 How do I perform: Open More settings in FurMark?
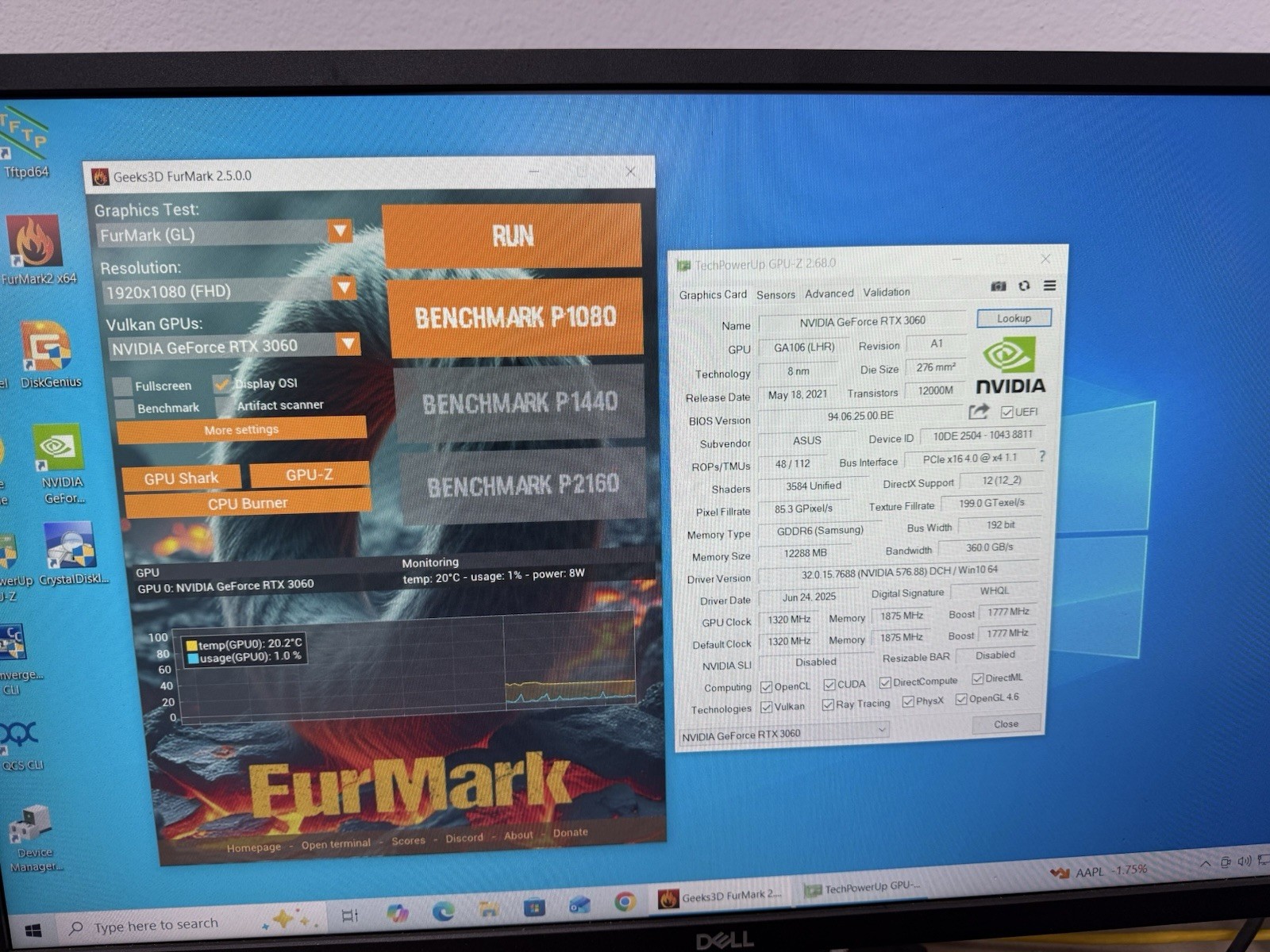pos(241,429)
